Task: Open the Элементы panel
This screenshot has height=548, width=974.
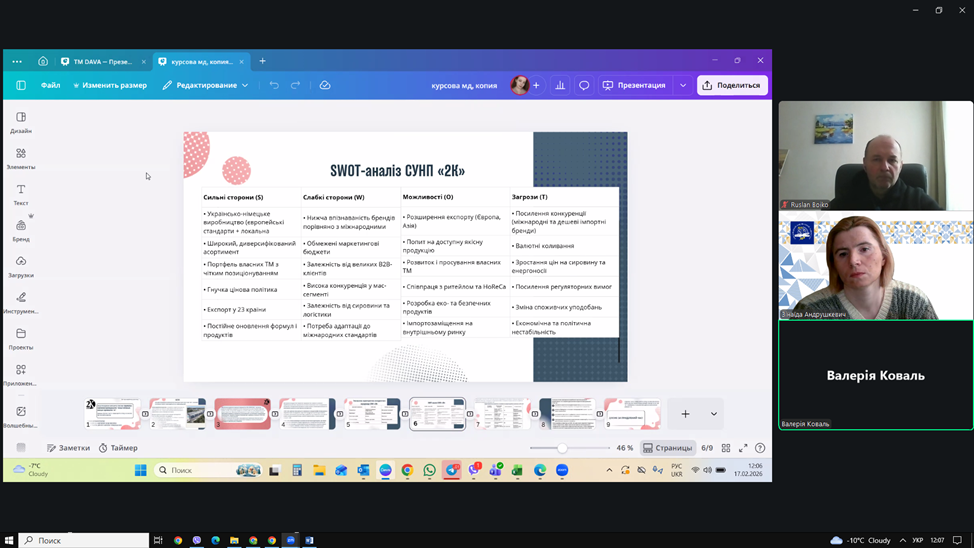Action: click(21, 158)
